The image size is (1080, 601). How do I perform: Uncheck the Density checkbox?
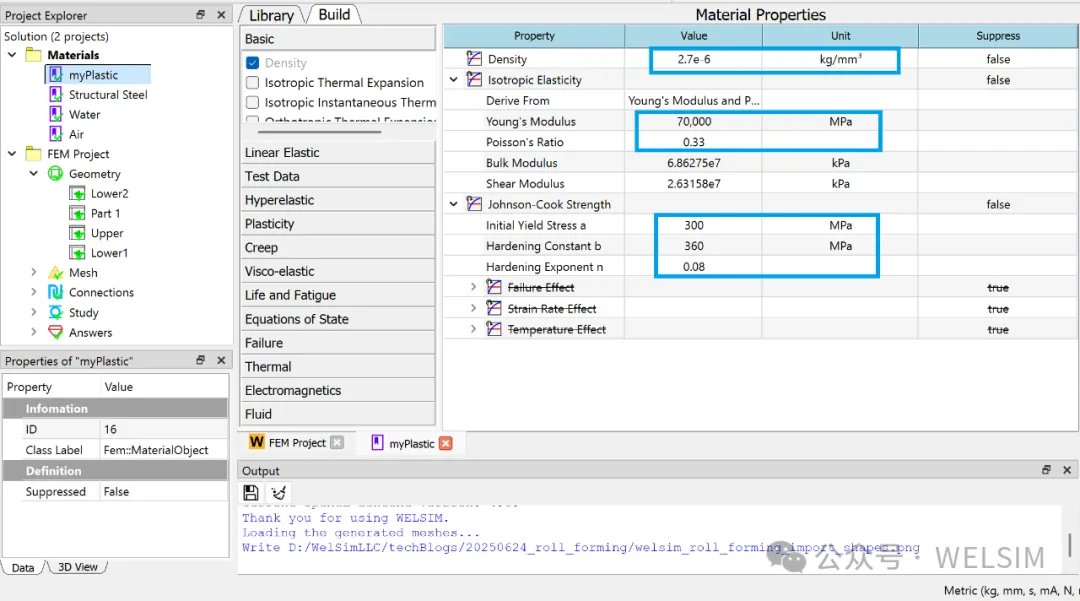(x=253, y=63)
